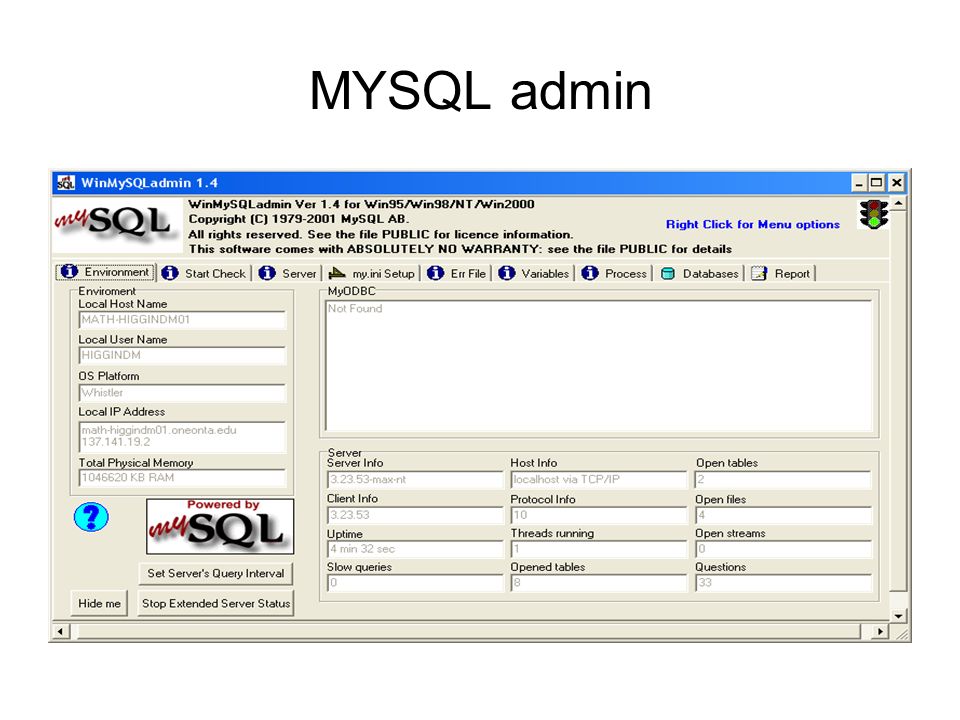Click the vertical scrollbar up arrow
Image resolution: width=960 pixels, height=720 pixels.
[898, 203]
